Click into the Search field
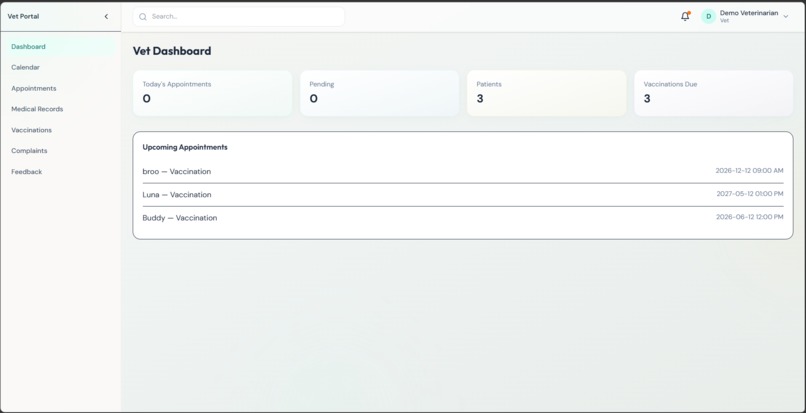 tap(239, 16)
